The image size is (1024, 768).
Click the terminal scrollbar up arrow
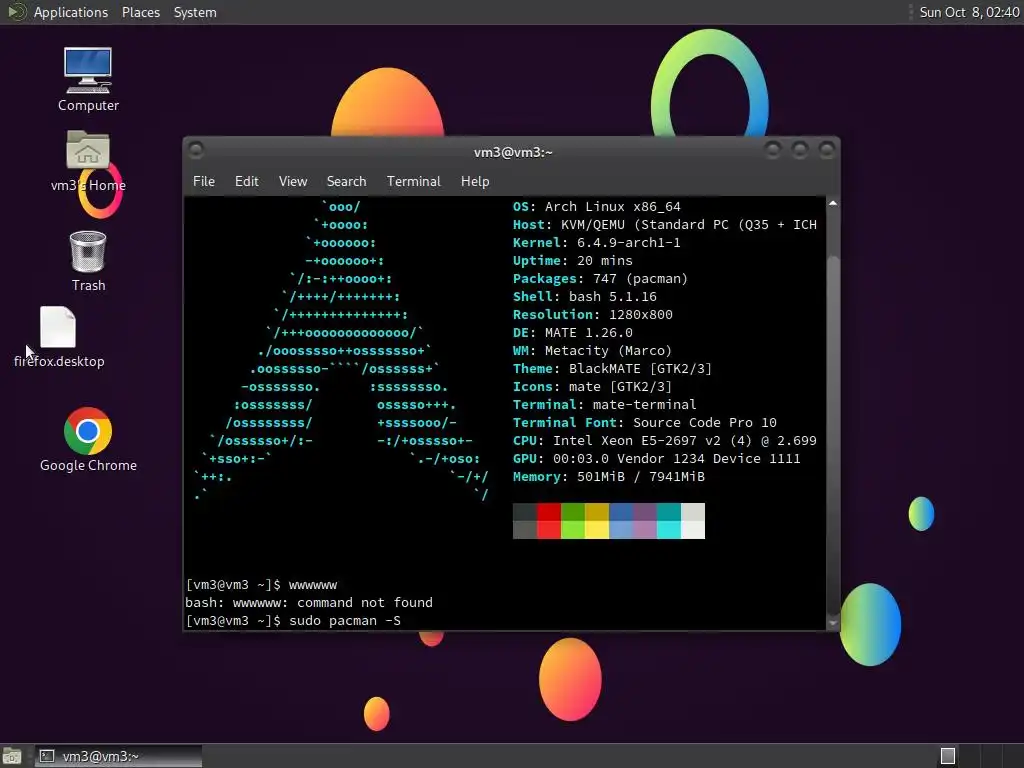click(x=833, y=204)
